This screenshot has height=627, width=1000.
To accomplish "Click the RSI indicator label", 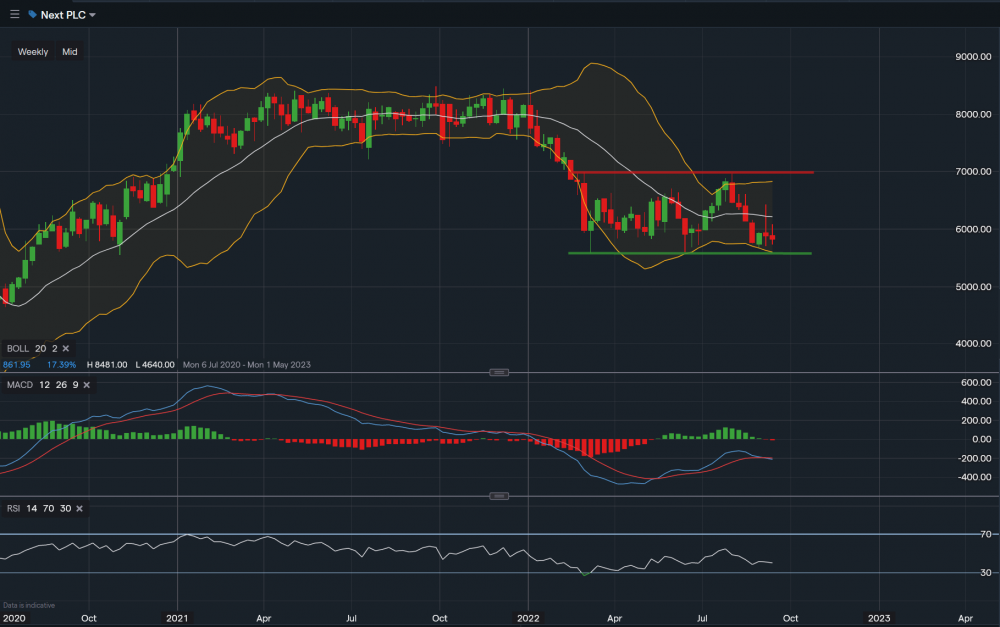I will 12,509.
